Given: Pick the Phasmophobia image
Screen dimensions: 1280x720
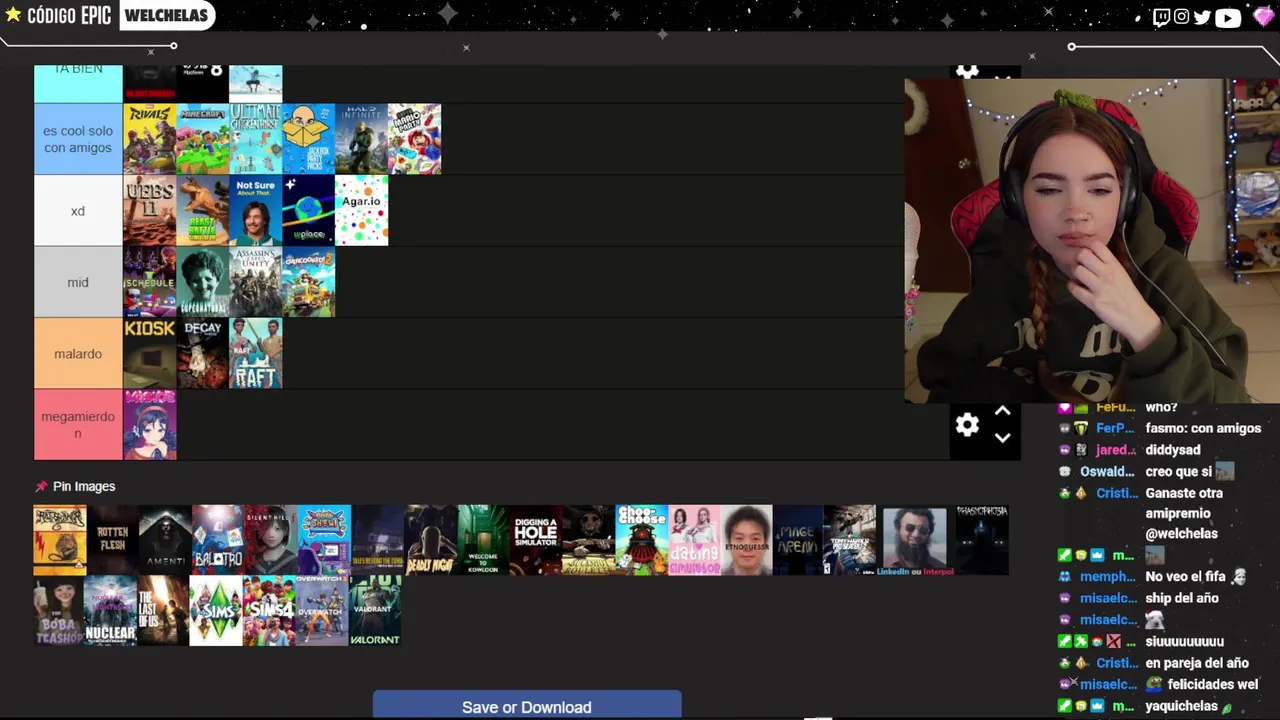Looking at the screenshot, I should click(982, 540).
